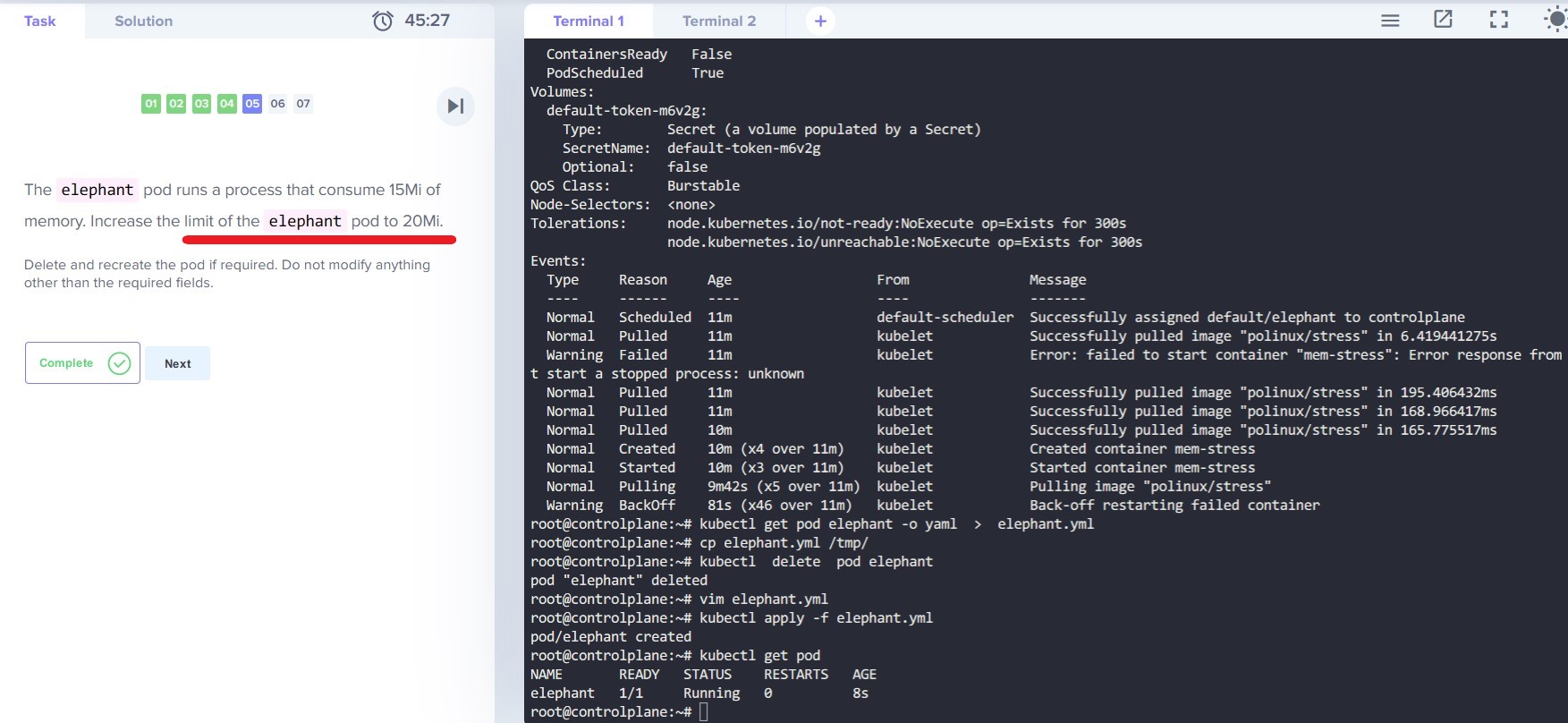Click the Complete button
The image size is (1568, 723).
82,363
